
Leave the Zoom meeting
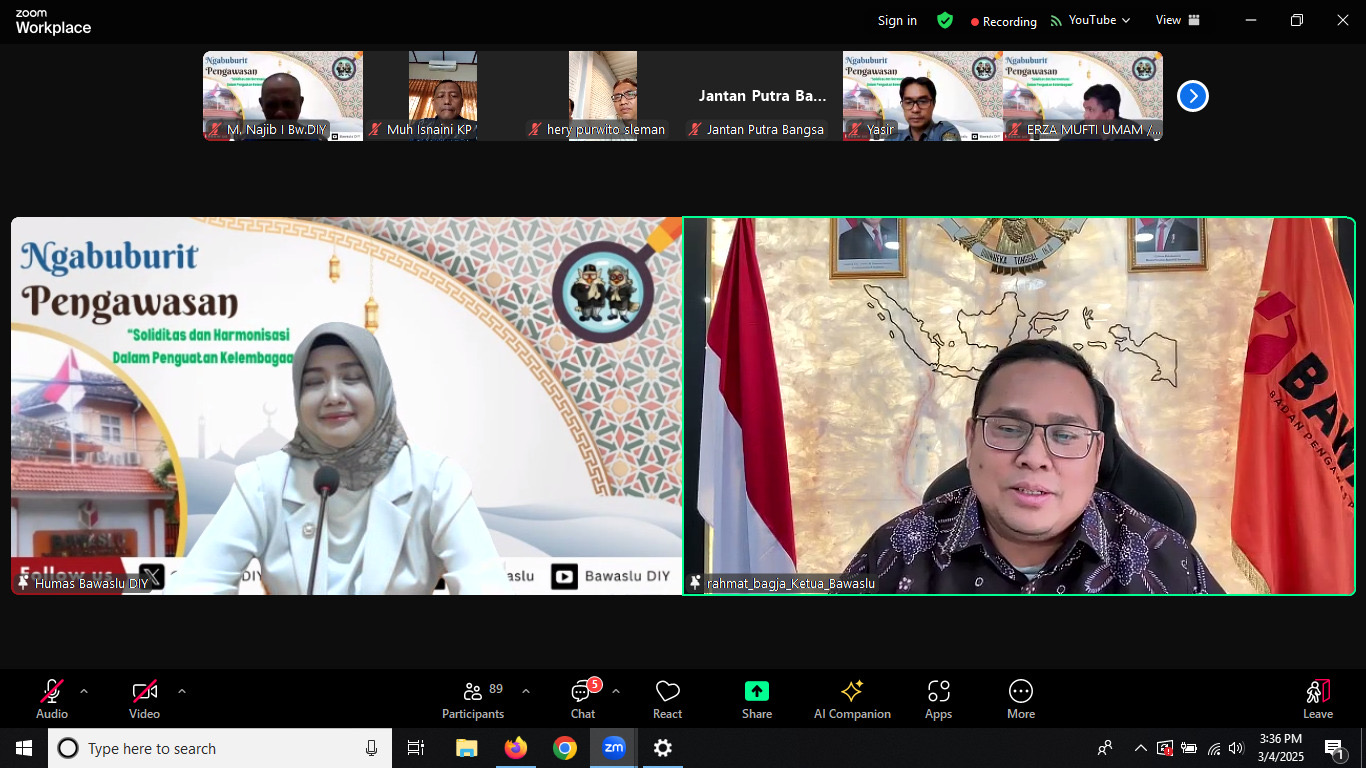tap(1317, 697)
